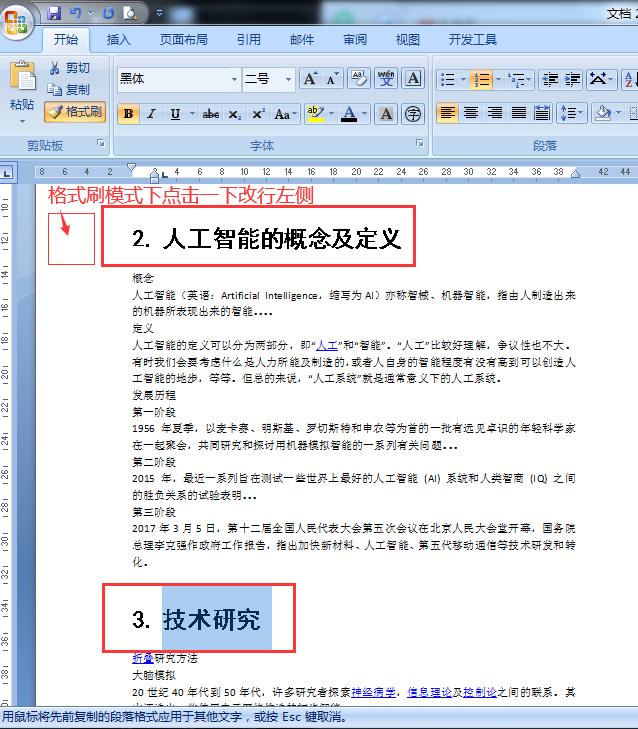Open the 剪贴板 pane launcher
The height and width of the screenshot is (729, 638).
tap(100, 143)
